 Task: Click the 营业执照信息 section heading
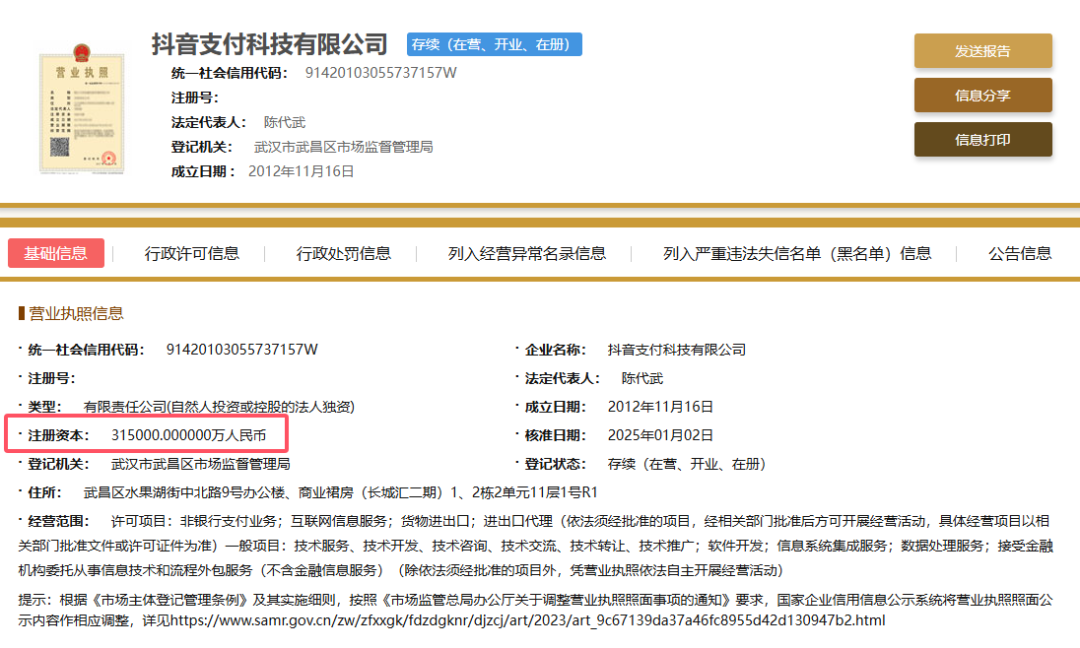coord(76,313)
